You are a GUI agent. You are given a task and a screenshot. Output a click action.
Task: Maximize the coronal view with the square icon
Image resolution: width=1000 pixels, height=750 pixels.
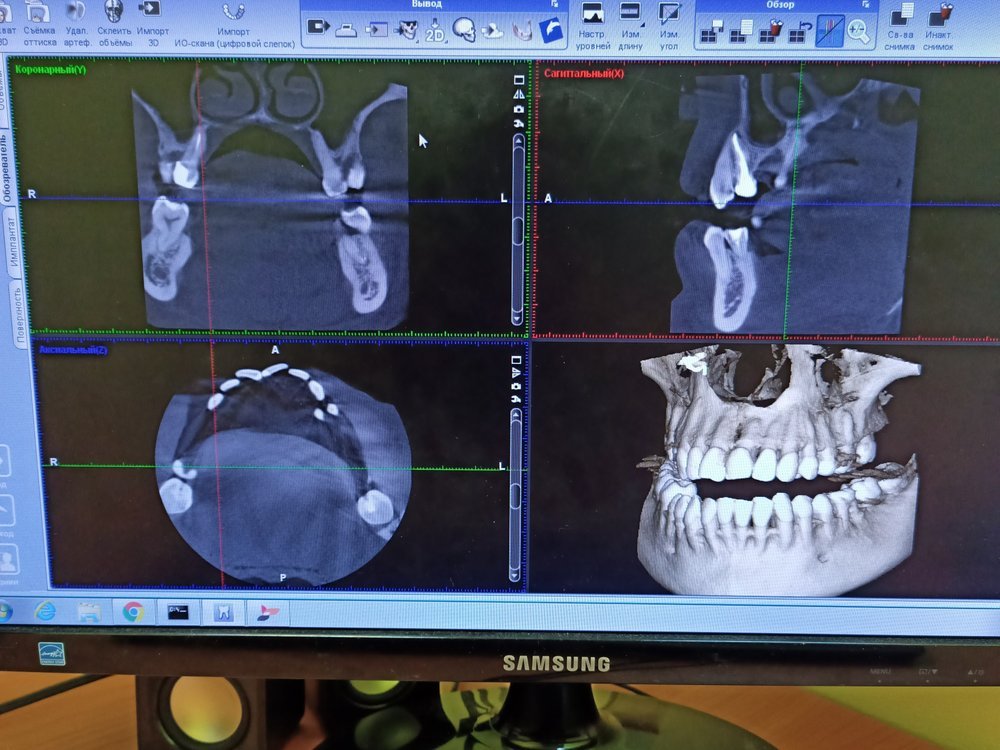pyautogui.click(x=518, y=80)
